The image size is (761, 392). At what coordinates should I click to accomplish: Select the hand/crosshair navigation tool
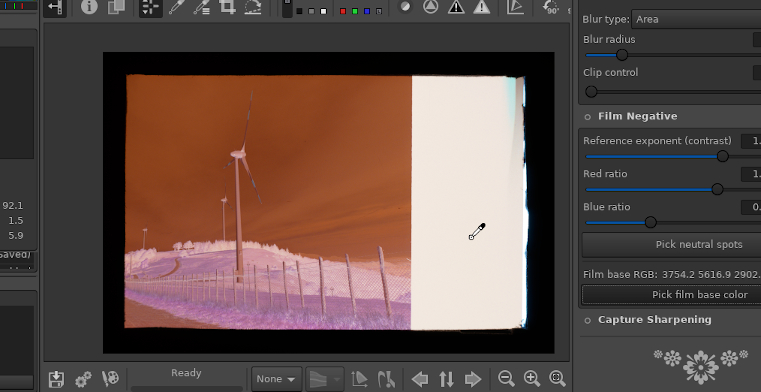pyautogui.click(x=150, y=7)
